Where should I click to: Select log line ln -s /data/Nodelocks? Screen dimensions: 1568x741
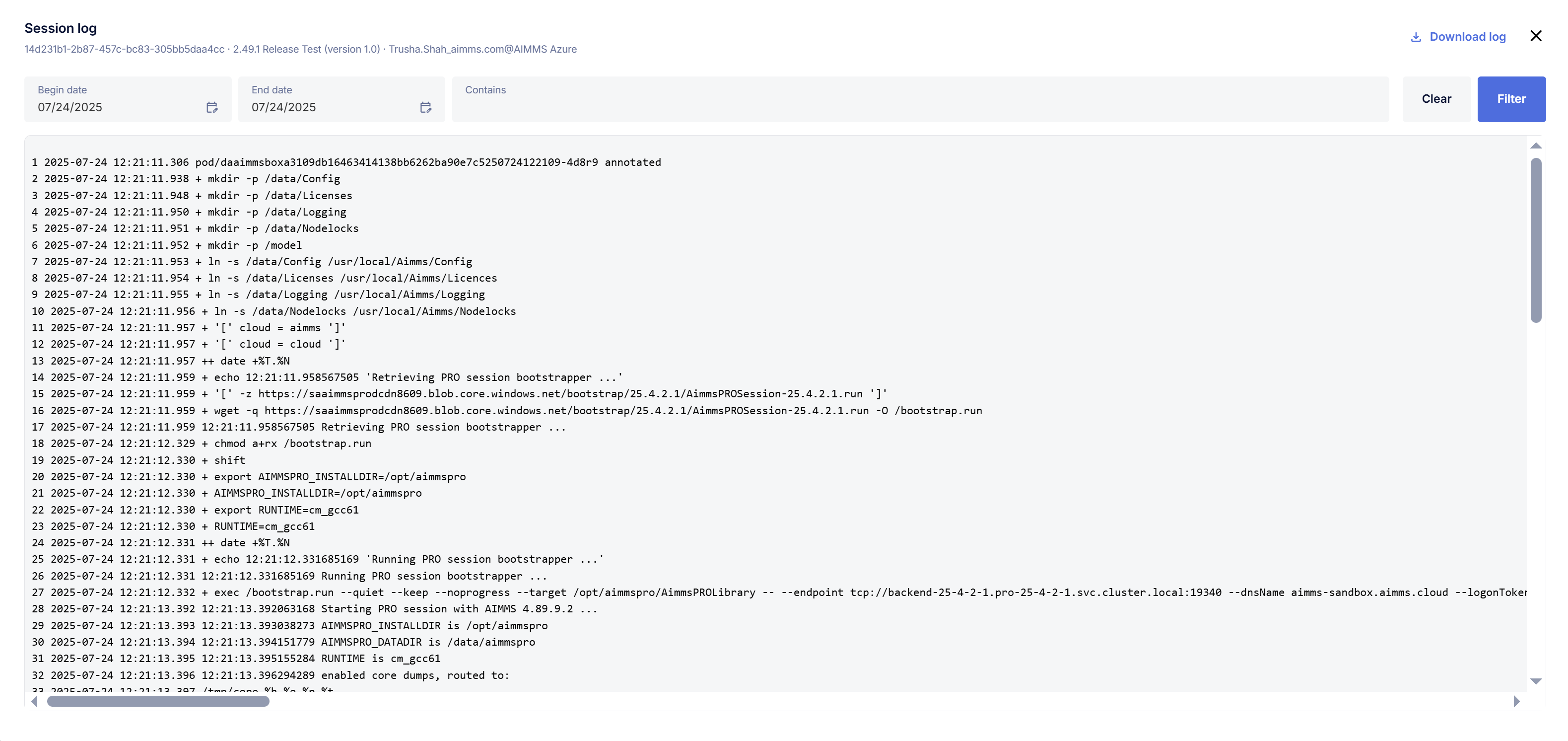coord(274,311)
